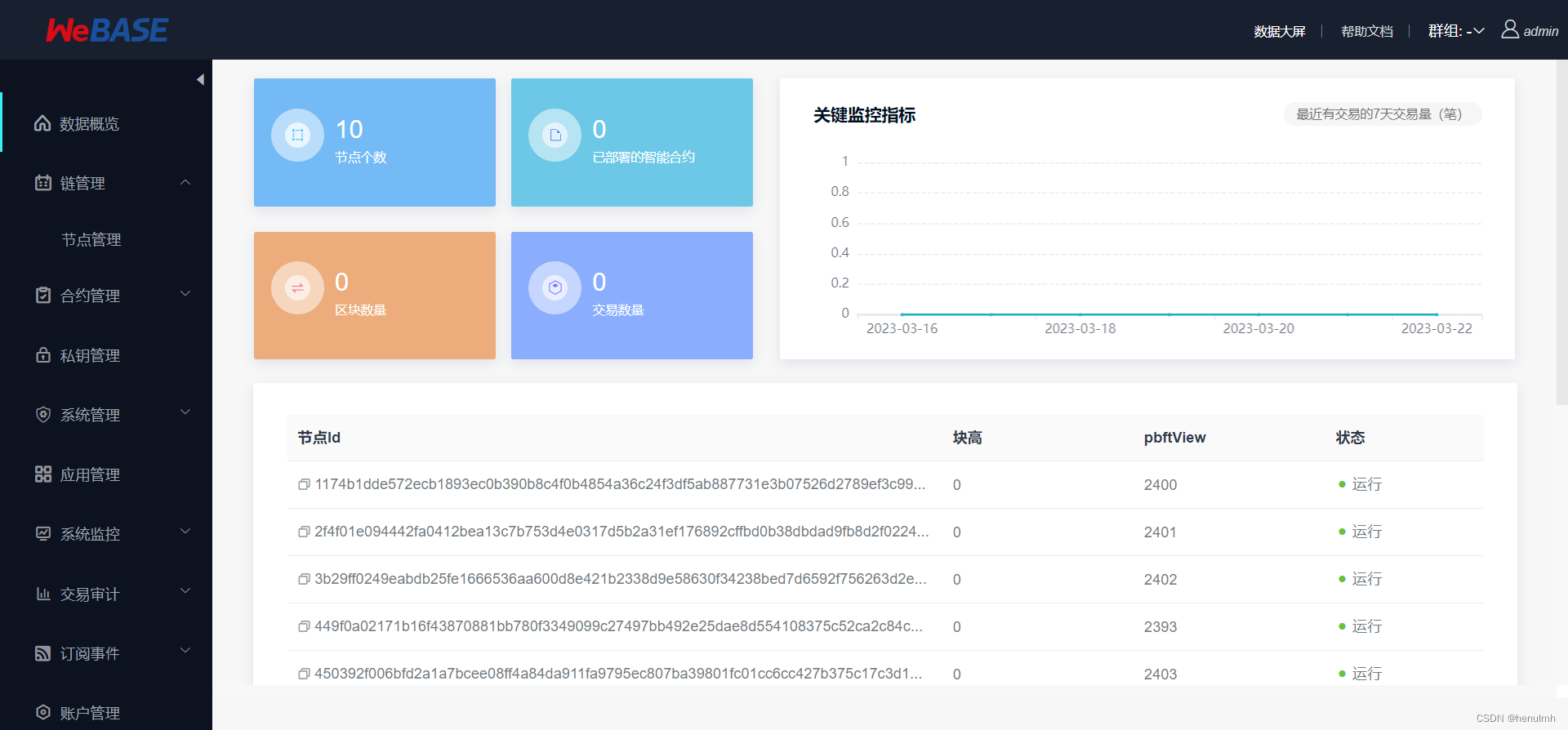This screenshot has height=730, width=1568.
Task: Click the home icon beside 数据概览
Action: point(42,123)
